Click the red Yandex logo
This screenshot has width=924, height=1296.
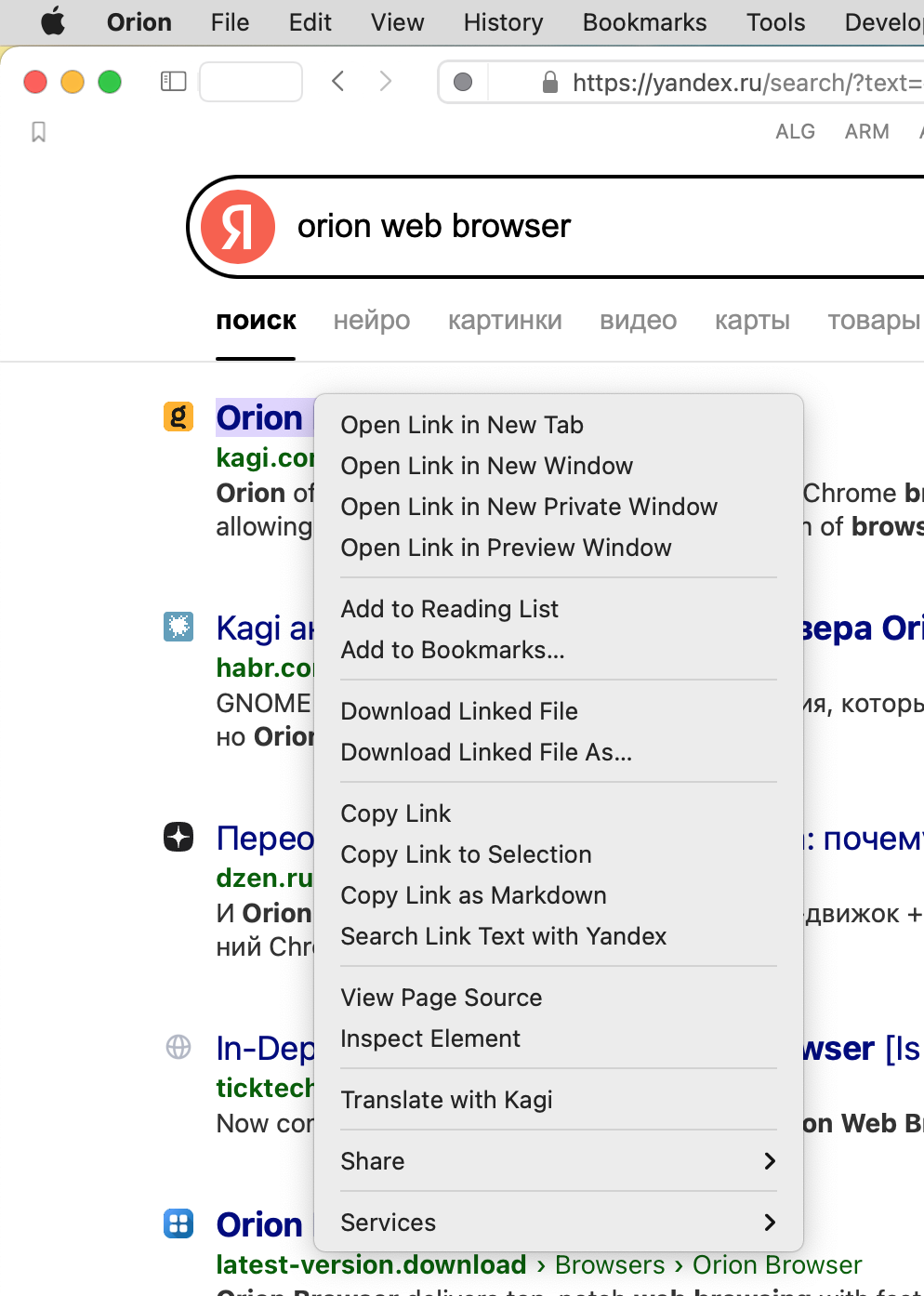coord(238,227)
